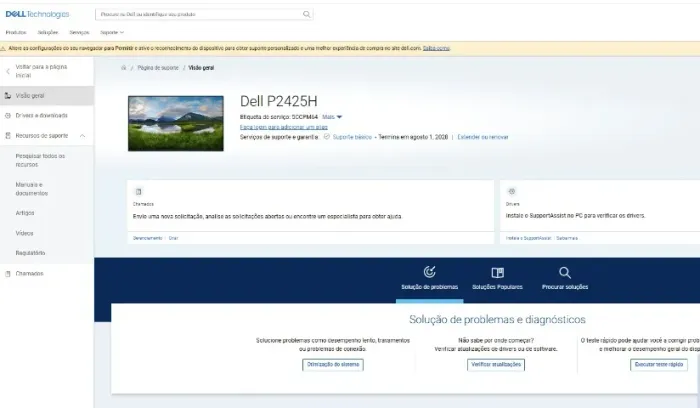This screenshot has width=700, height=408.
Task: Click the Chamados sidebar icon
Action: click(8, 274)
